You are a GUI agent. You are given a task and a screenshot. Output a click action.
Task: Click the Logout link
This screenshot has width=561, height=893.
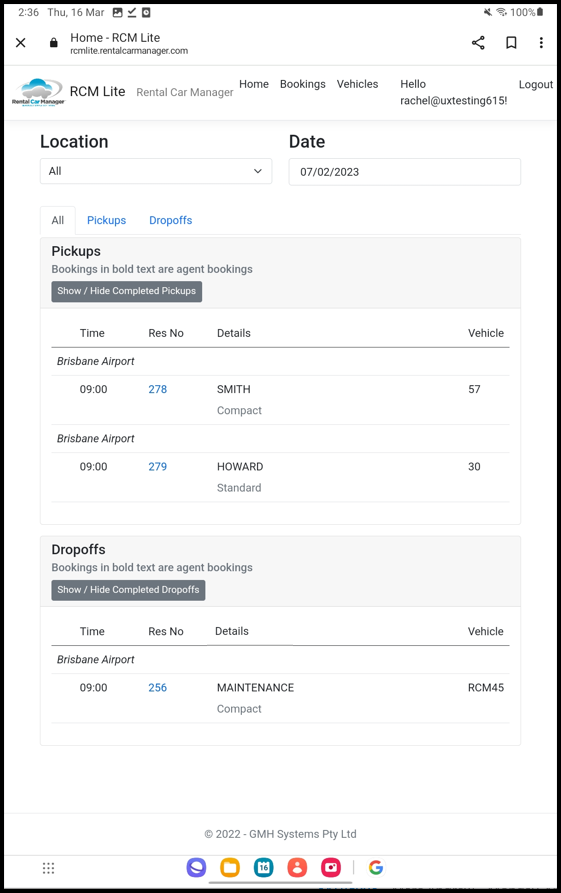tap(535, 85)
